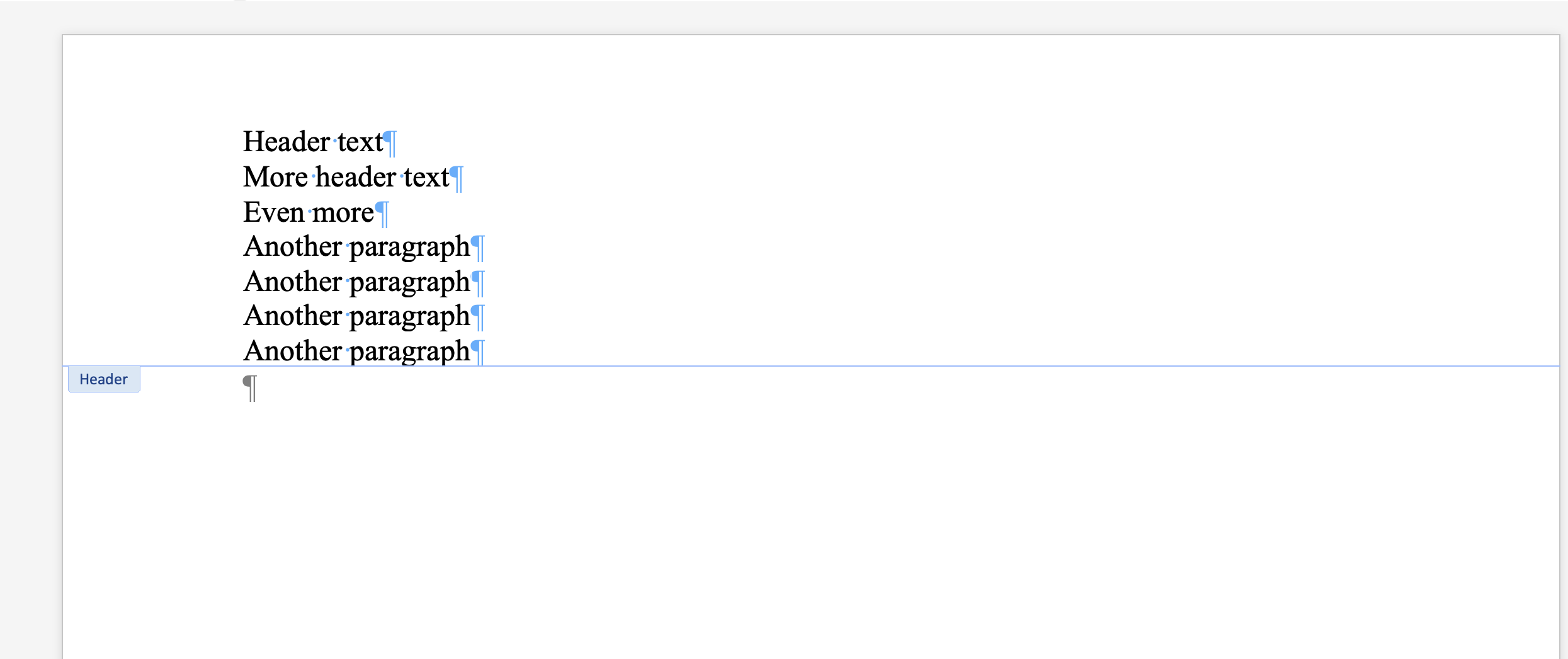Image resolution: width=1568 pixels, height=659 pixels.
Task: Click "Another" in the first "Another paragraph" line
Action: pos(293,246)
